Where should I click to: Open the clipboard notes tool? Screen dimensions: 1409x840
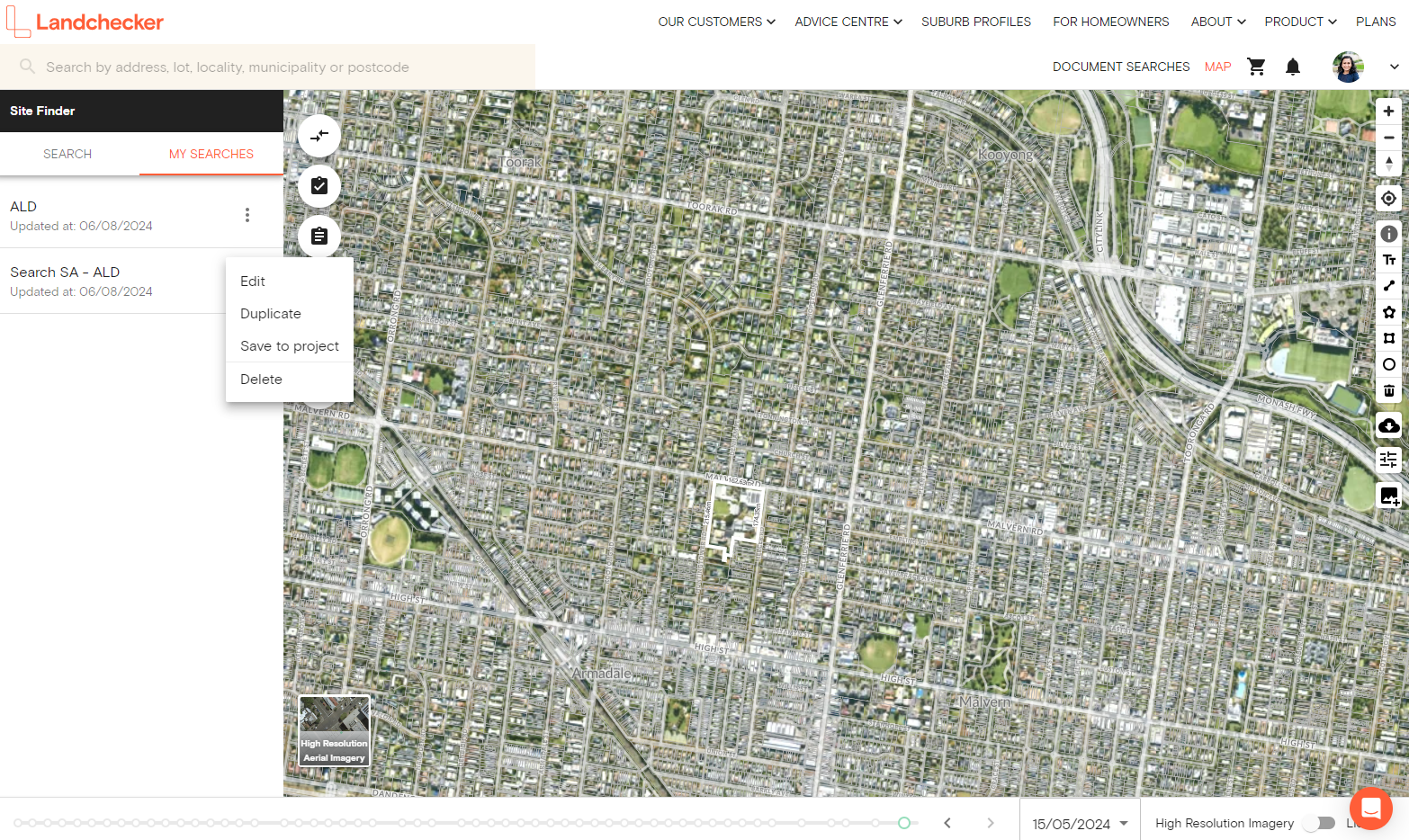(x=319, y=237)
